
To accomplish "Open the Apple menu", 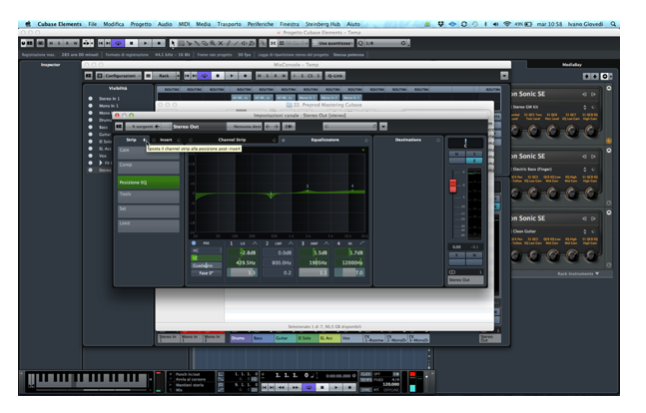I will pyautogui.click(x=28, y=24).
